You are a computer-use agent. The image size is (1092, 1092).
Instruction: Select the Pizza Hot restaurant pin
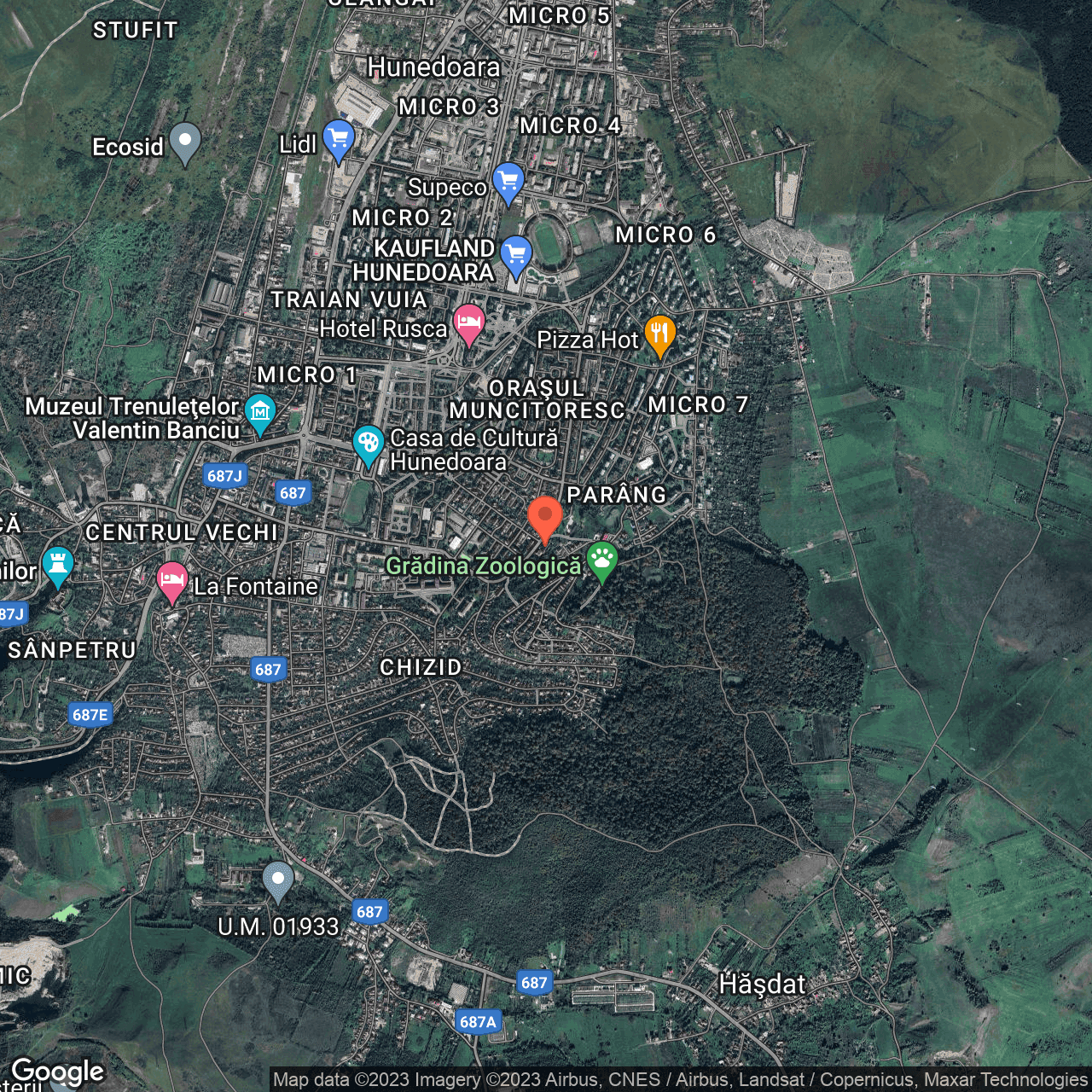[659, 334]
